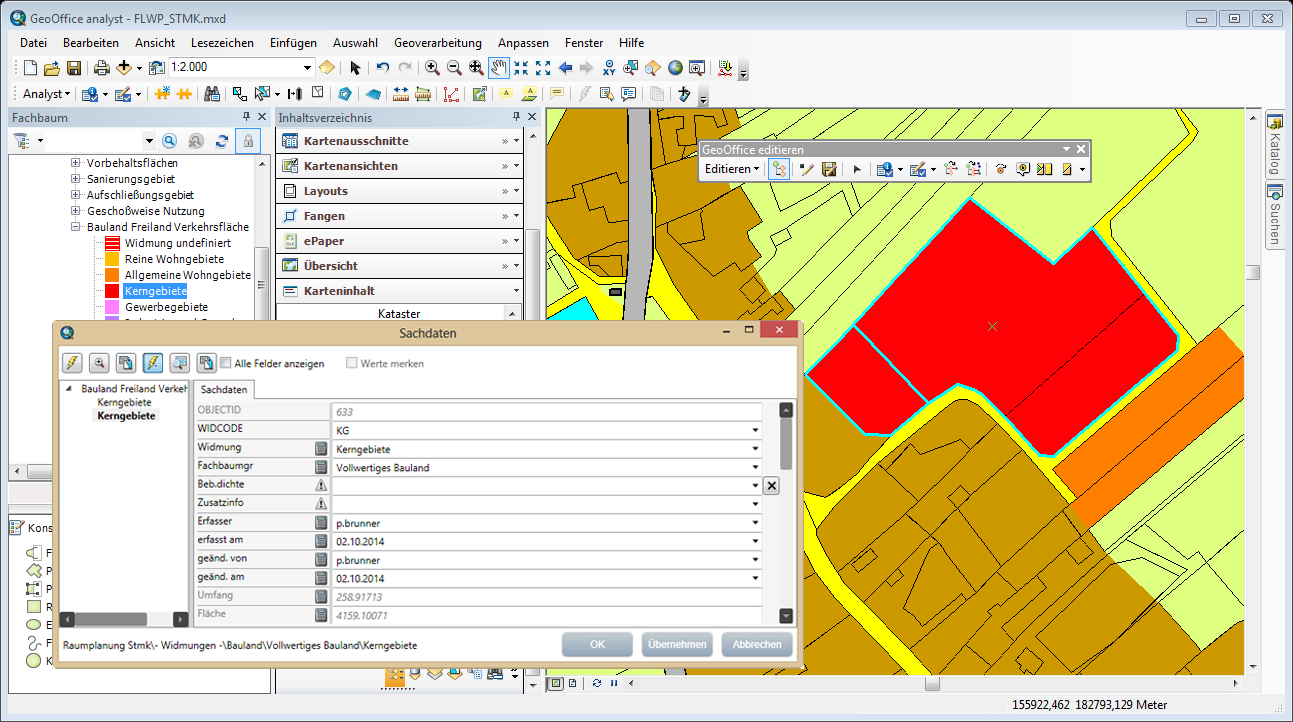
Task: Open the map scale 1:2.000 dropdown
Action: [307, 68]
